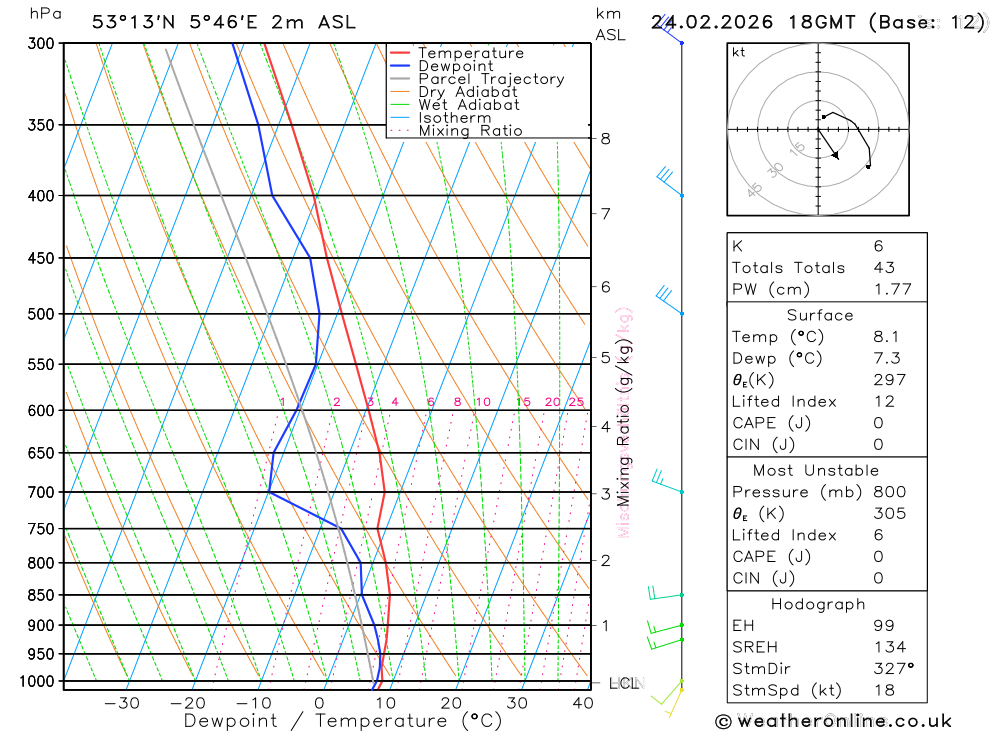Click the location title 53°13'N 5°46'E 2m ASL

tap(224, 22)
